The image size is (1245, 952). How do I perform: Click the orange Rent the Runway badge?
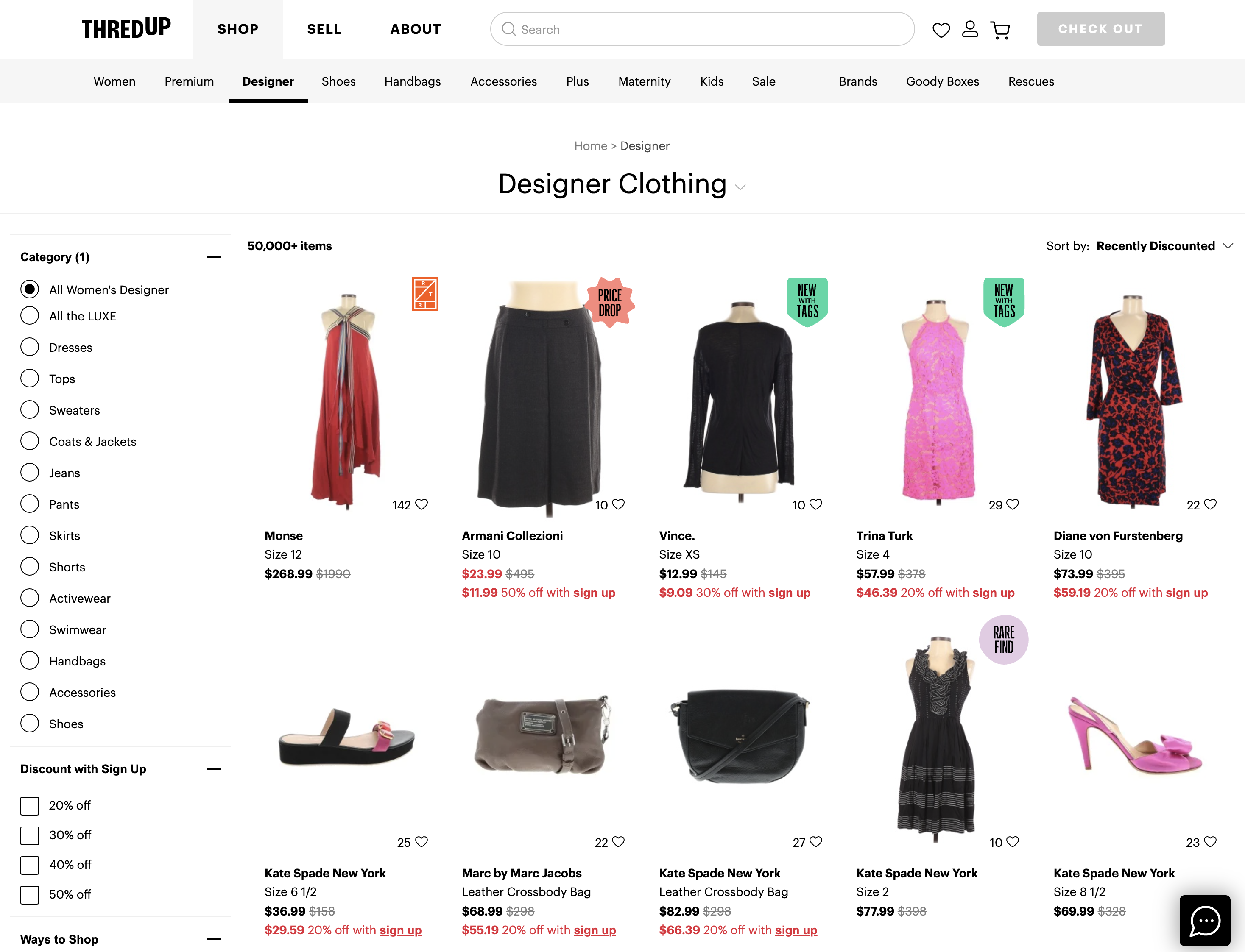pos(425,294)
